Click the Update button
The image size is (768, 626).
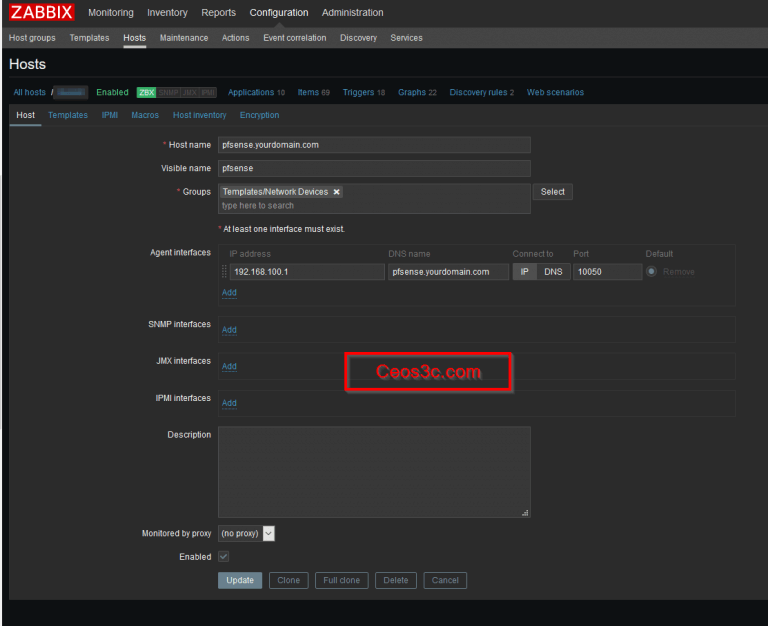pos(240,580)
